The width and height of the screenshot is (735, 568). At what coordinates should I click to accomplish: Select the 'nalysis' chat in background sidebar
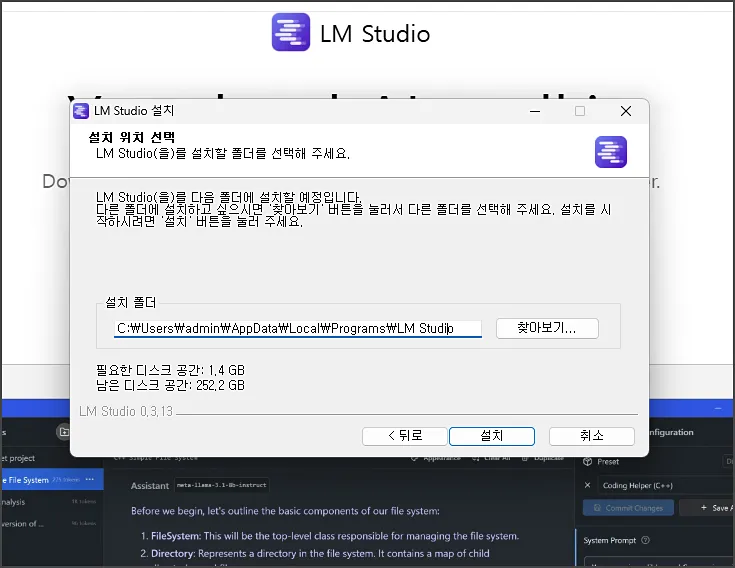point(52,501)
